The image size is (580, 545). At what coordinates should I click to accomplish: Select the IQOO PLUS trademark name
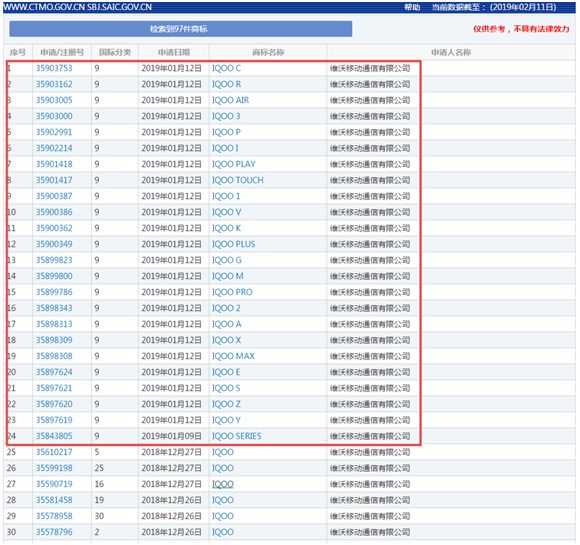(x=233, y=244)
